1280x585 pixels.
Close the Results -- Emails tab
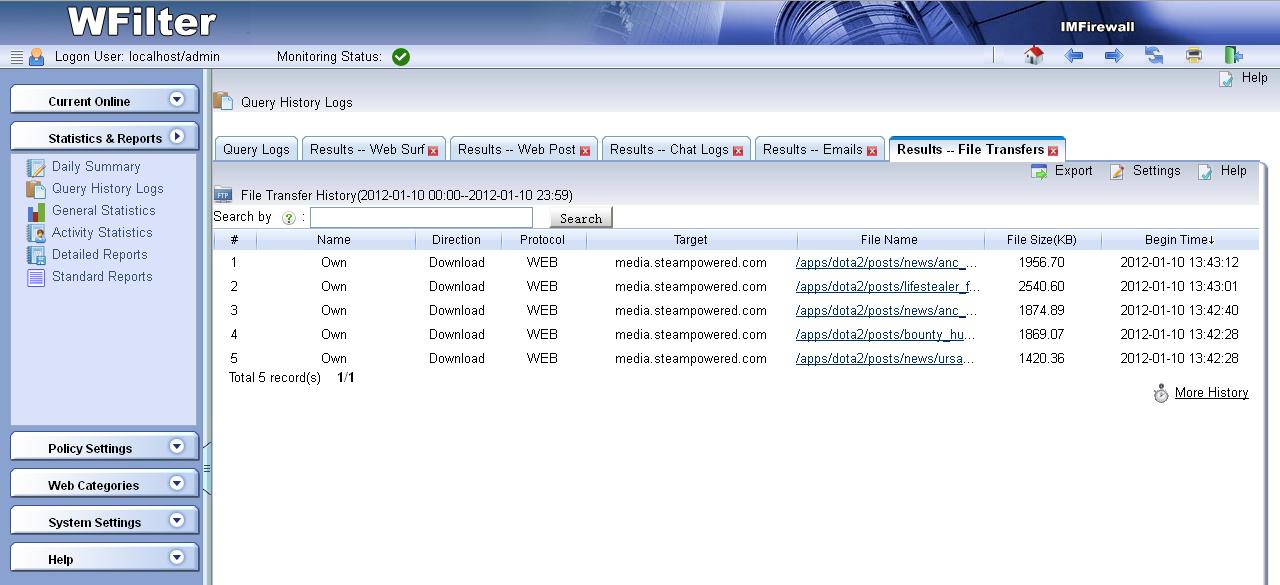tap(871, 151)
